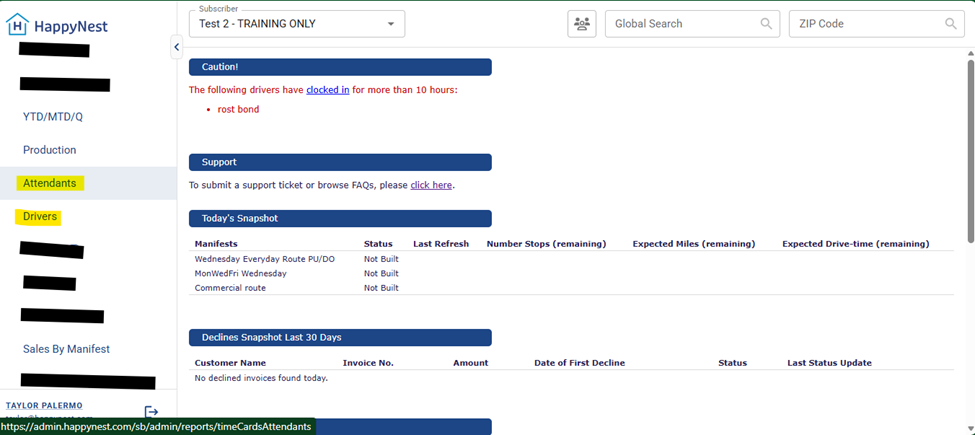Go to Production in the sidebar
Viewport: 975px width, 435px height.
[50, 150]
